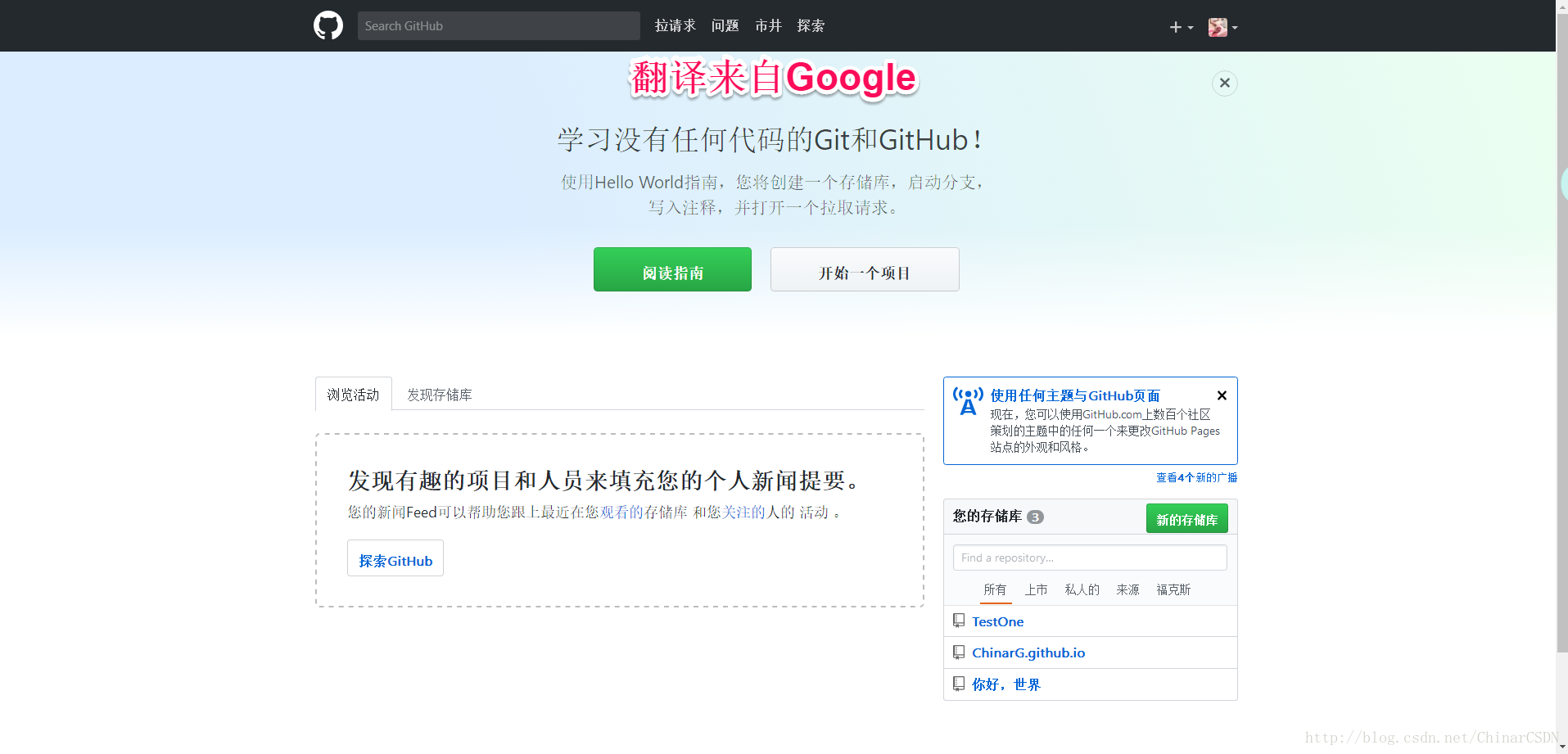Click the 探索GitHub button
This screenshot has height=754, width=1568.
[395, 558]
